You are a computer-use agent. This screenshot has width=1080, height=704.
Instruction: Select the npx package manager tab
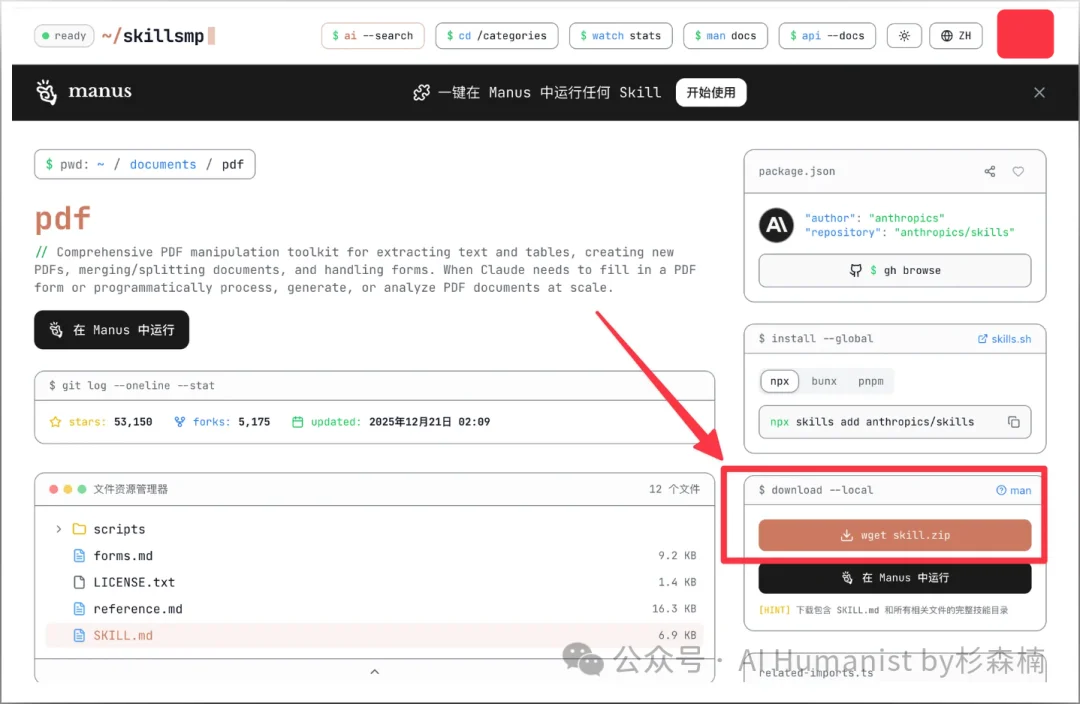click(780, 381)
